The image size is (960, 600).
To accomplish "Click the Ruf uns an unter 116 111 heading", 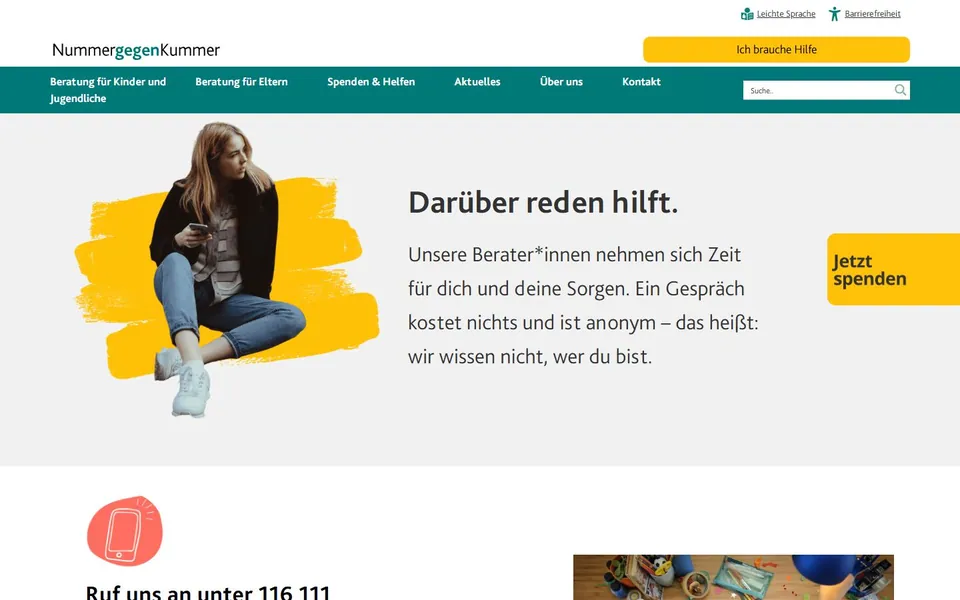I will pos(208,592).
